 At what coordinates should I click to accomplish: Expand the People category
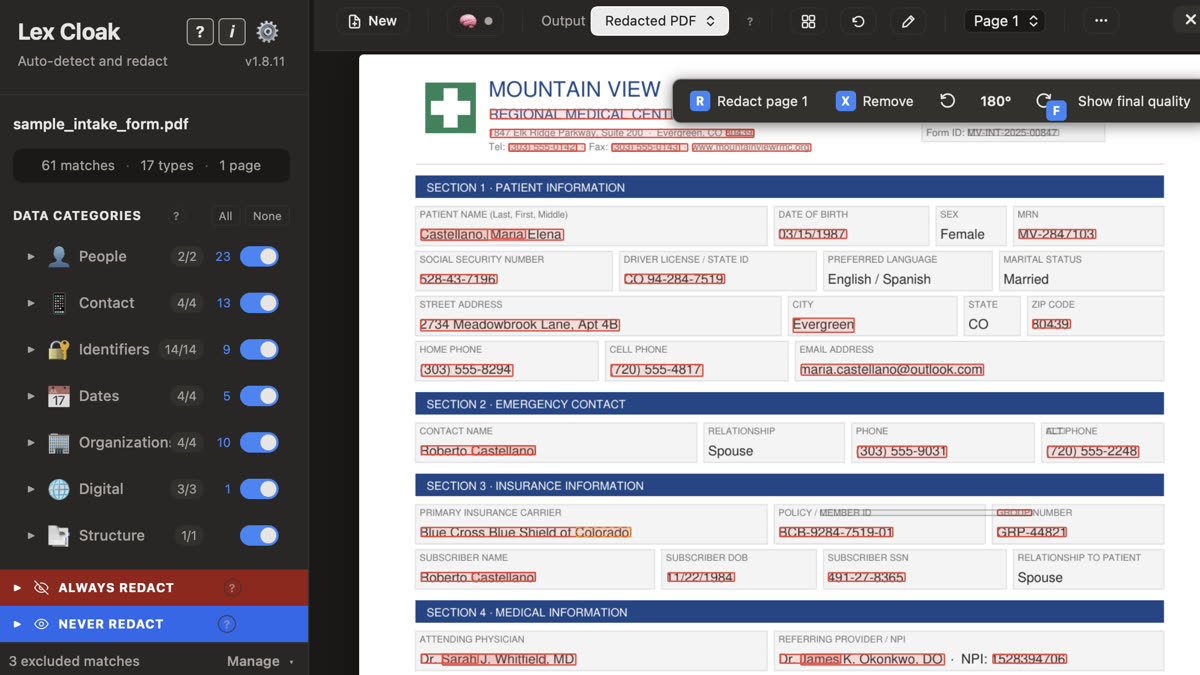tap(31, 257)
